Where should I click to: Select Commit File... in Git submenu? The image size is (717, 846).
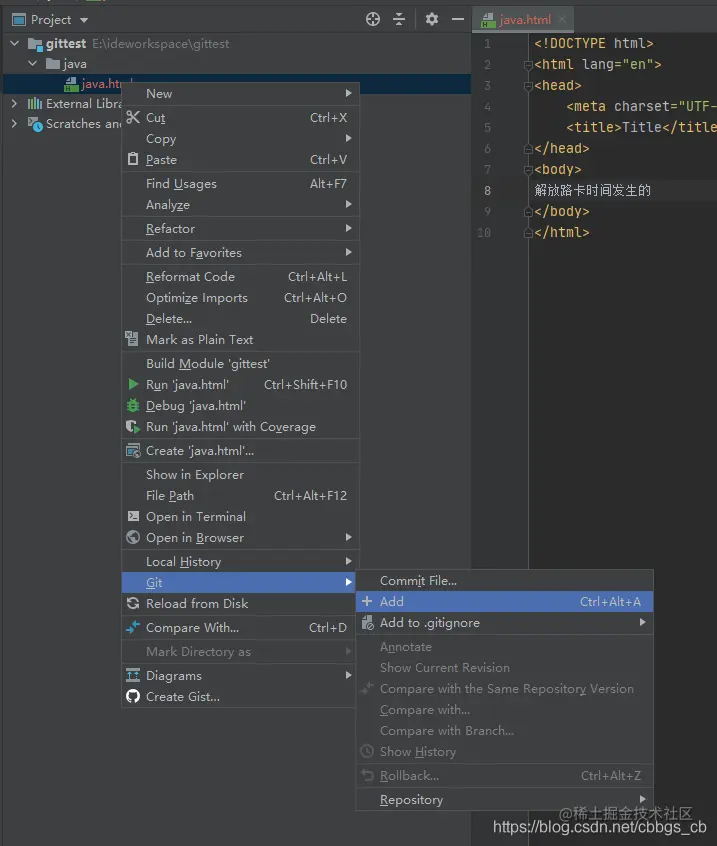point(504,581)
